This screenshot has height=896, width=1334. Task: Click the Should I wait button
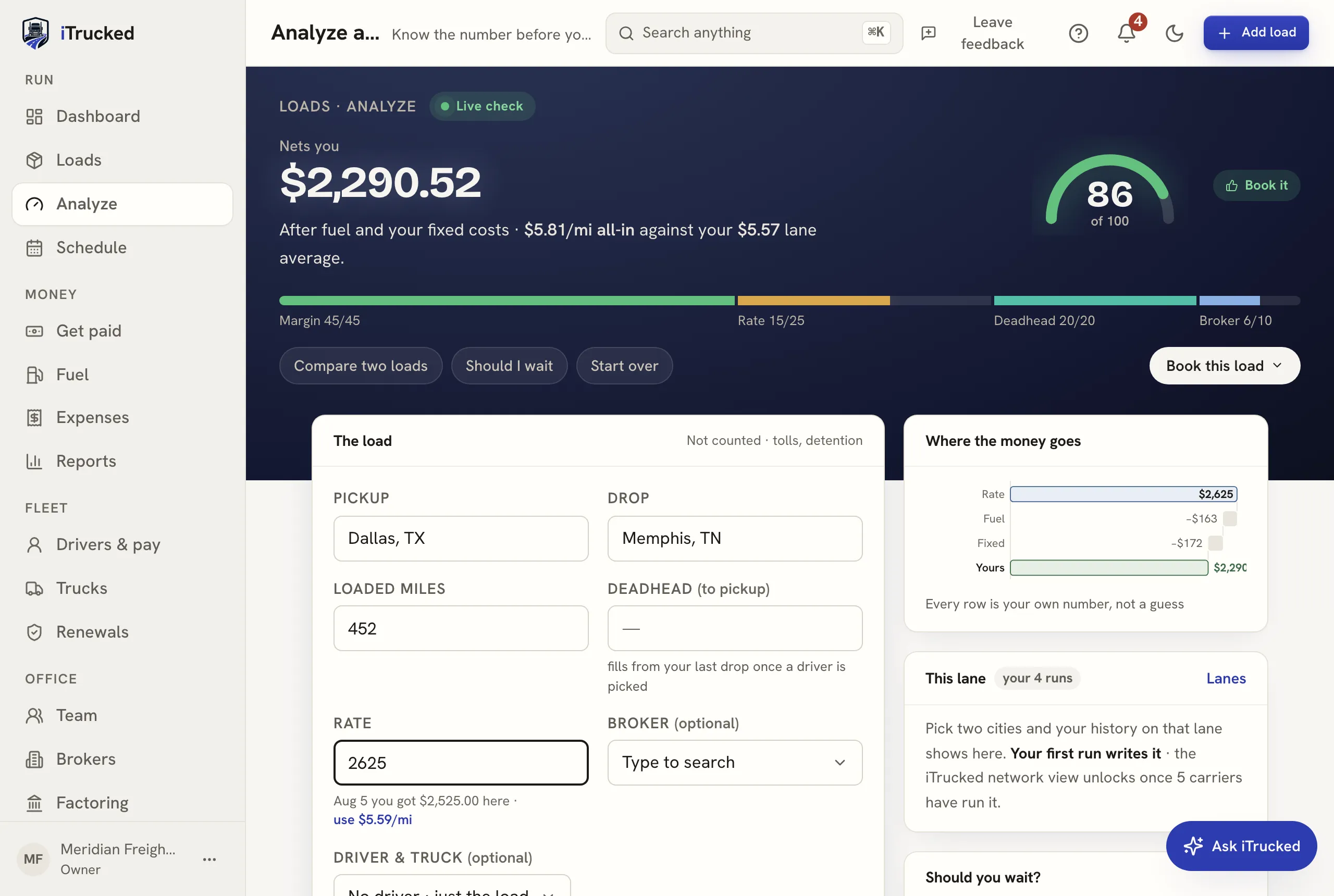[509, 366]
